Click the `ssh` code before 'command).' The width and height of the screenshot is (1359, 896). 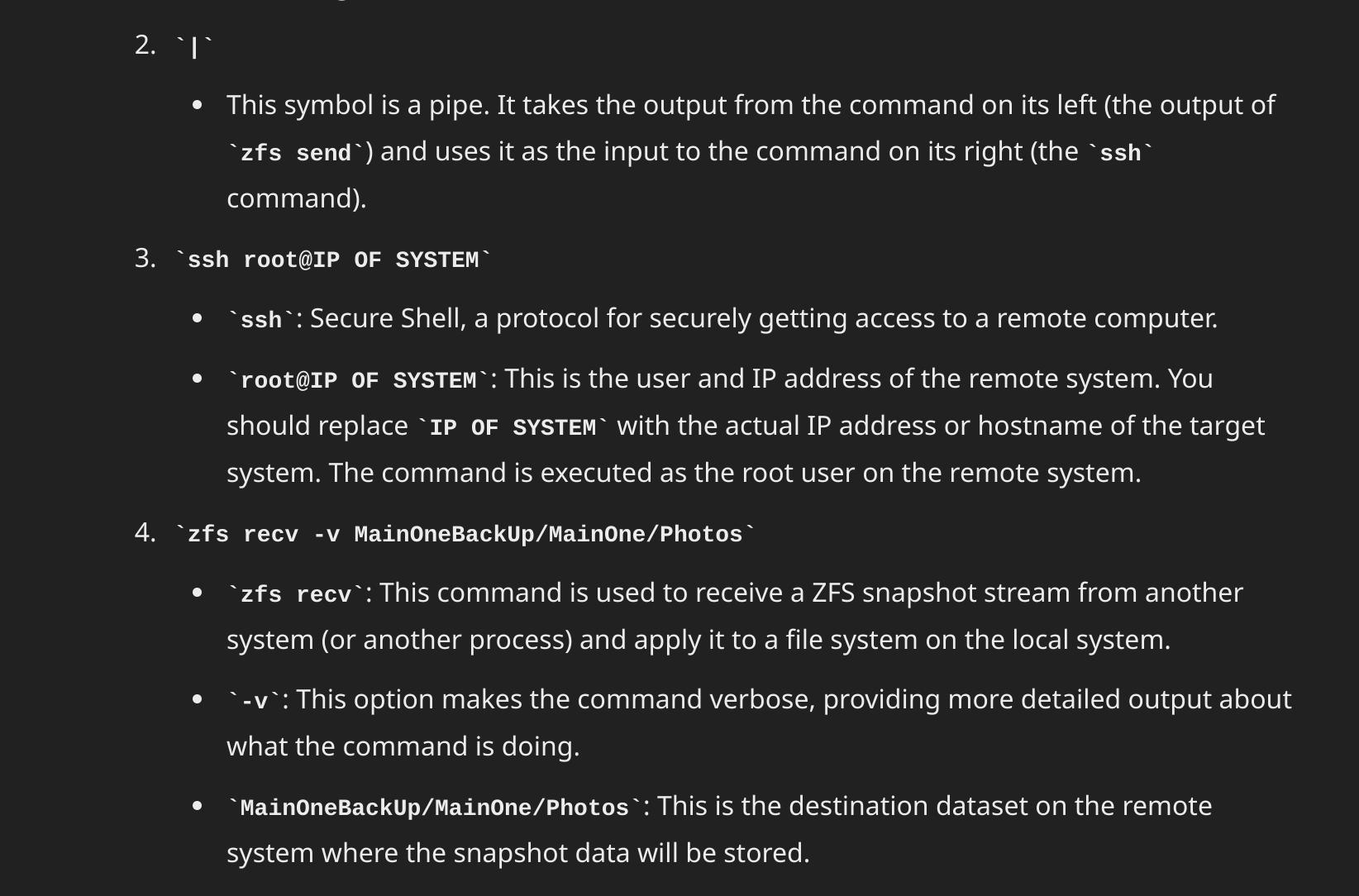point(1120,153)
